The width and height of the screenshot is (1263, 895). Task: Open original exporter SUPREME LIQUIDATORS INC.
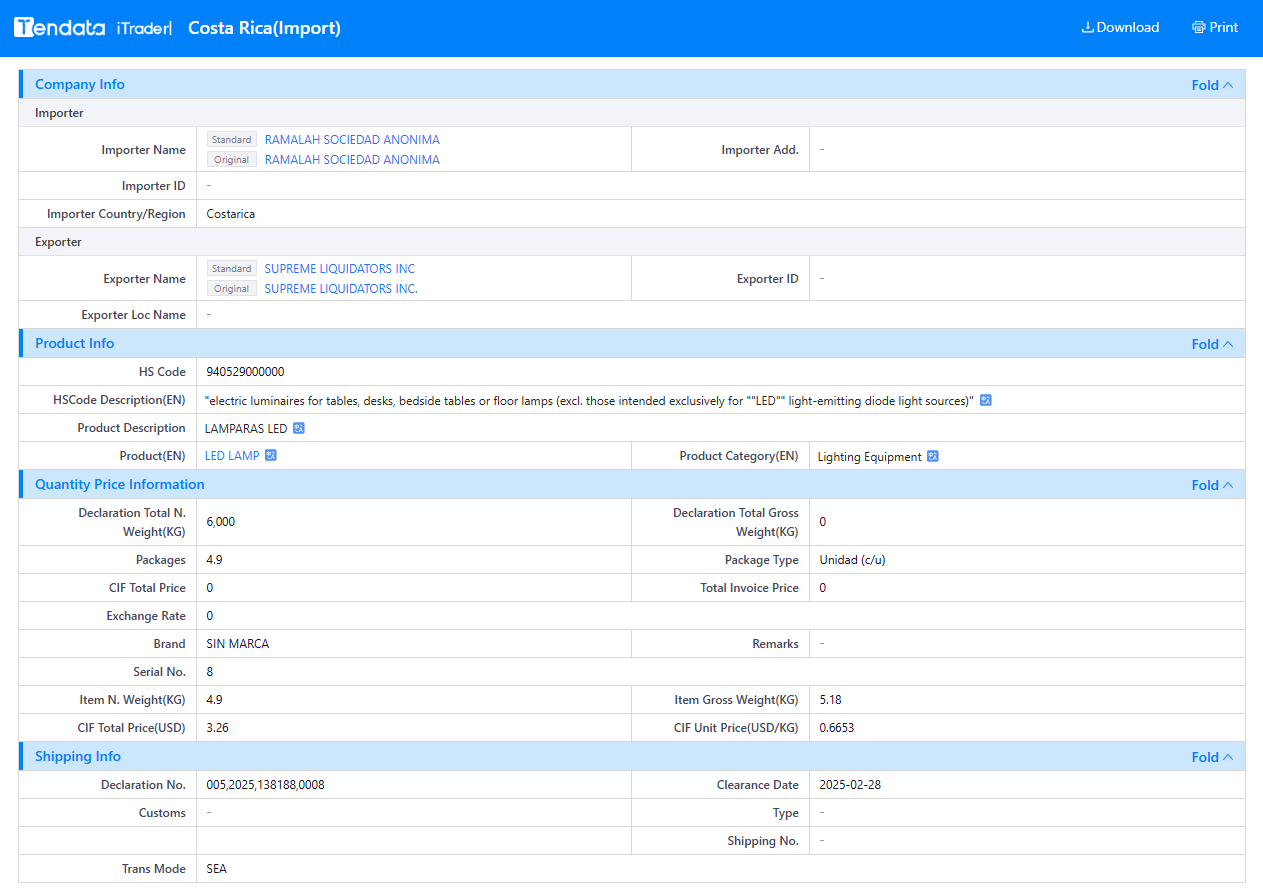point(341,289)
